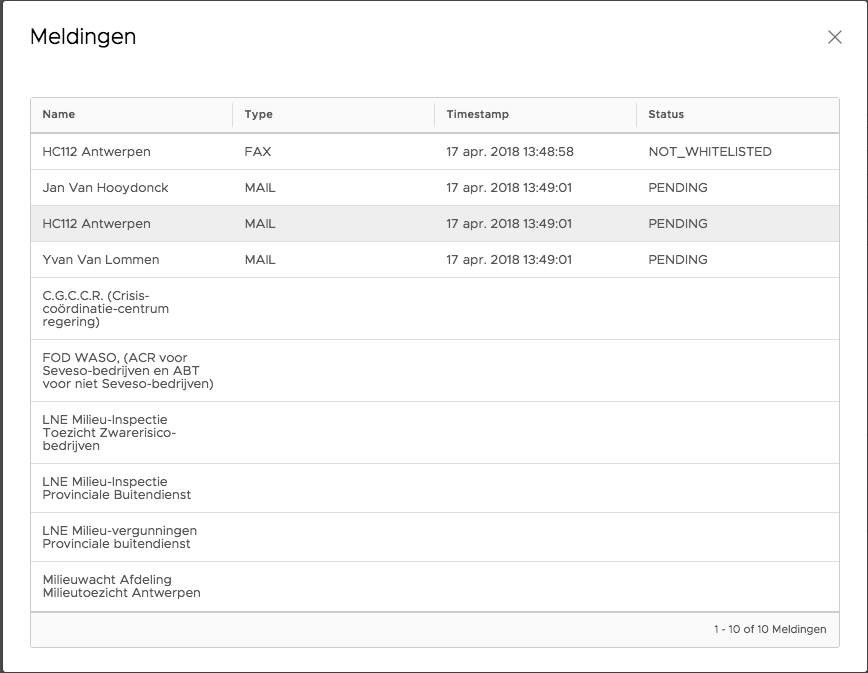868x673 pixels.
Task: Sort the table by the Timestamp column
Action: [478, 114]
